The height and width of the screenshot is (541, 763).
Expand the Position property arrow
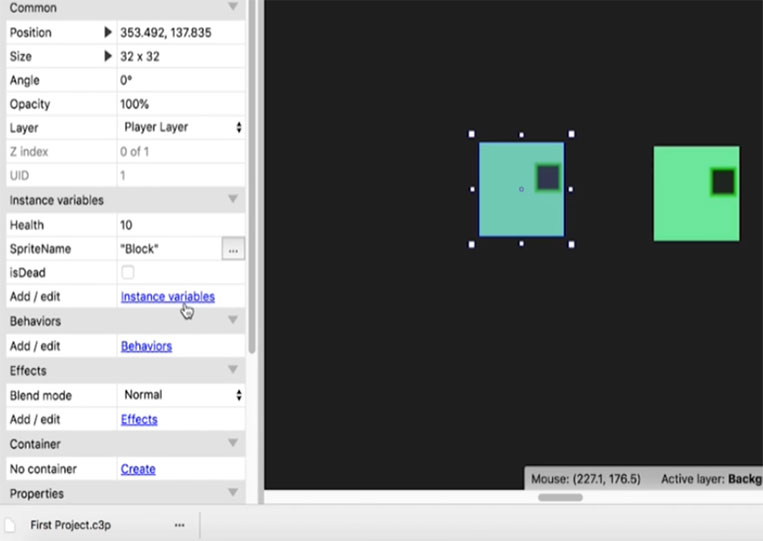[x=108, y=32]
